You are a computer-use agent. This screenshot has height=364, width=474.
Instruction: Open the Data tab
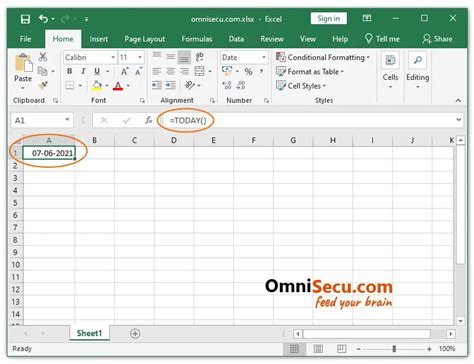tap(236, 39)
